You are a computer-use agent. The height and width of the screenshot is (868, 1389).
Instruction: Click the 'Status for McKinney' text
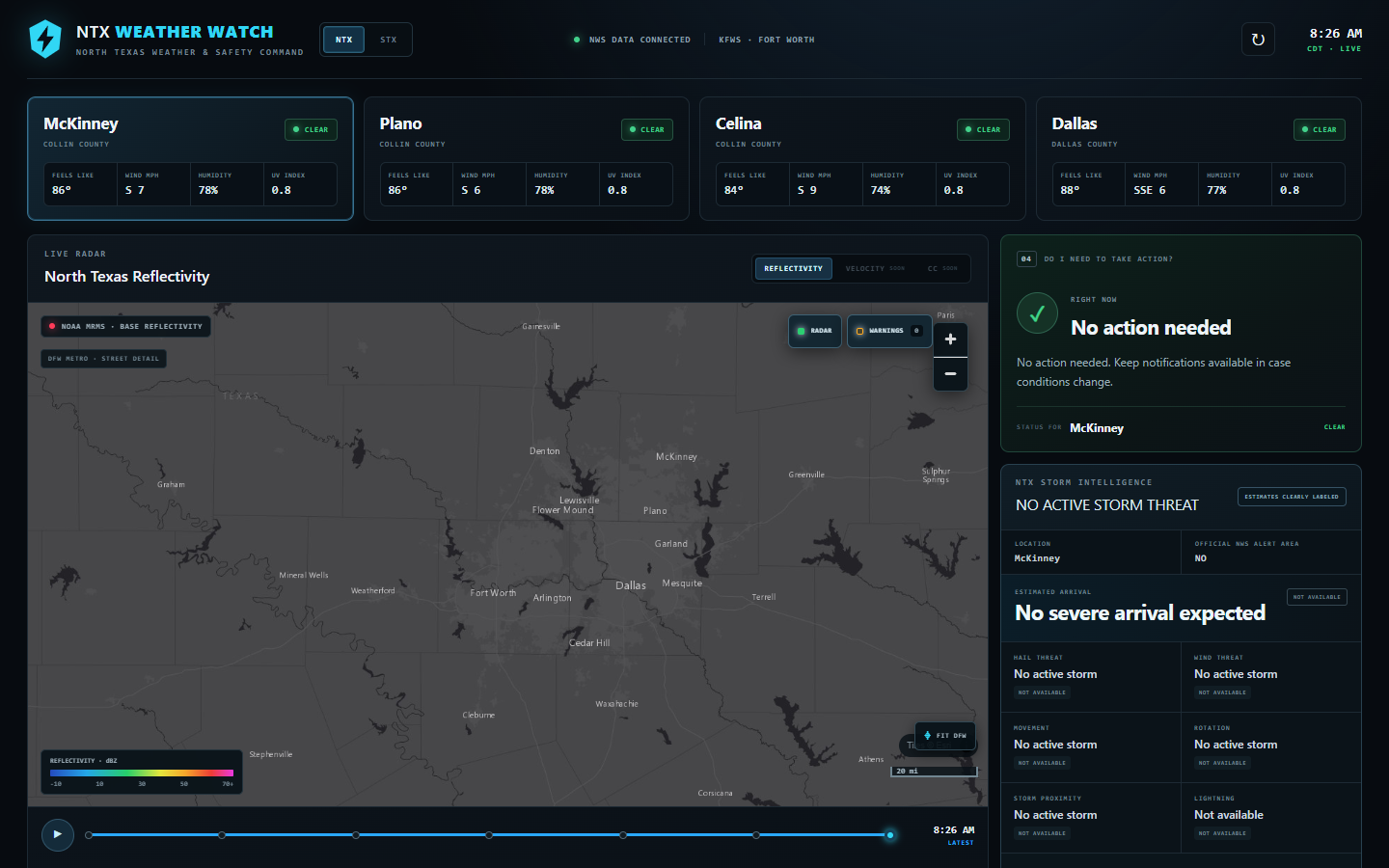[x=1070, y=427]
